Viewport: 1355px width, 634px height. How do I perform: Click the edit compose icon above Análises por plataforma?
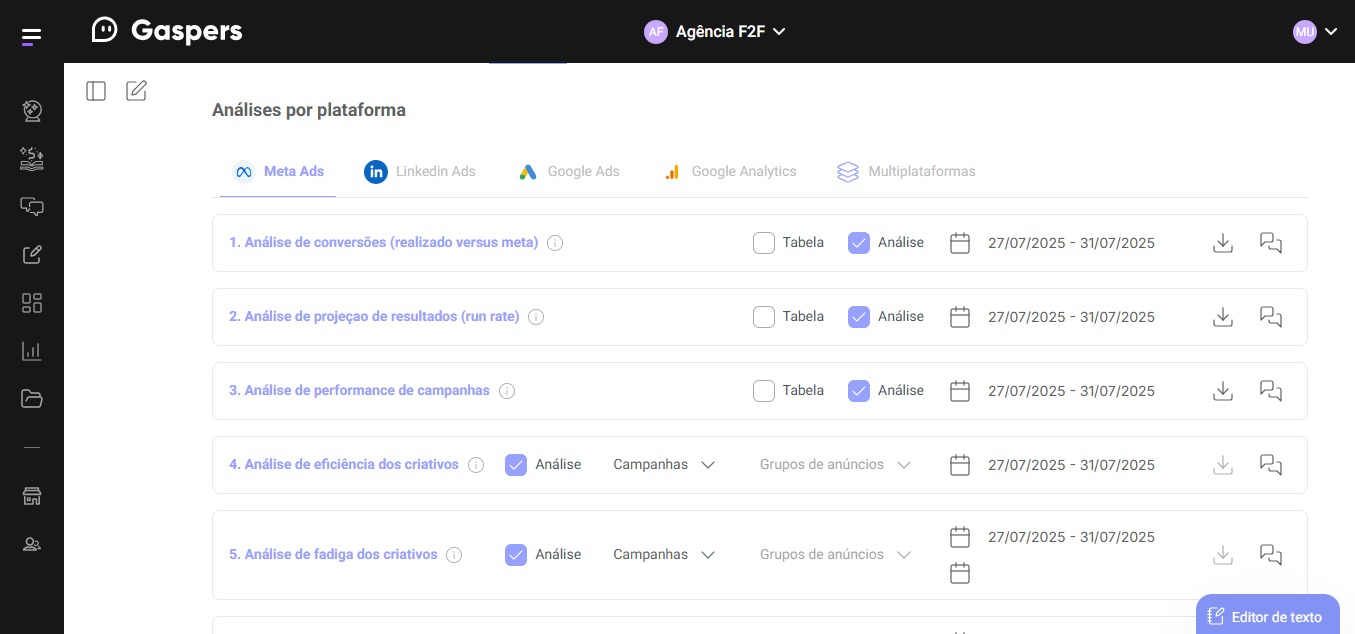(136, 90)
